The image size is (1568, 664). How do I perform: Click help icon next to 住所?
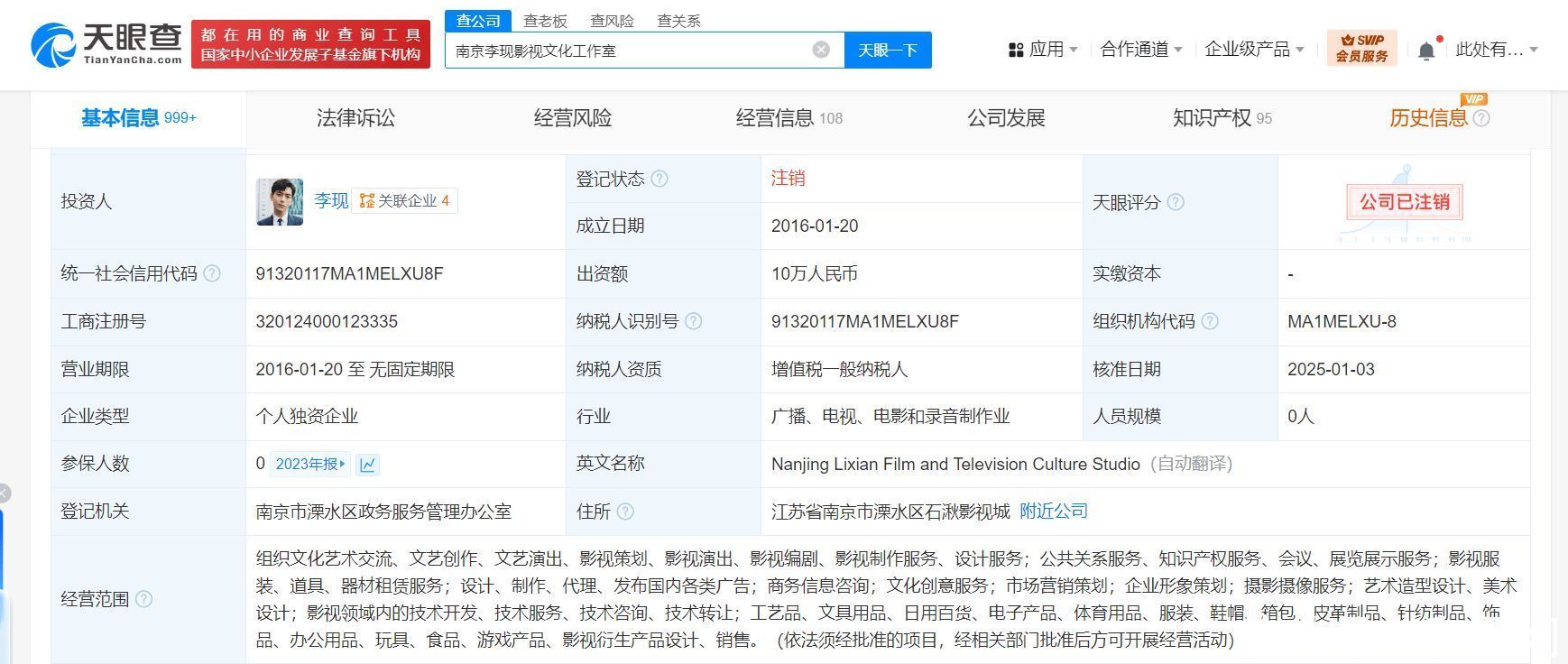(625, 512)
